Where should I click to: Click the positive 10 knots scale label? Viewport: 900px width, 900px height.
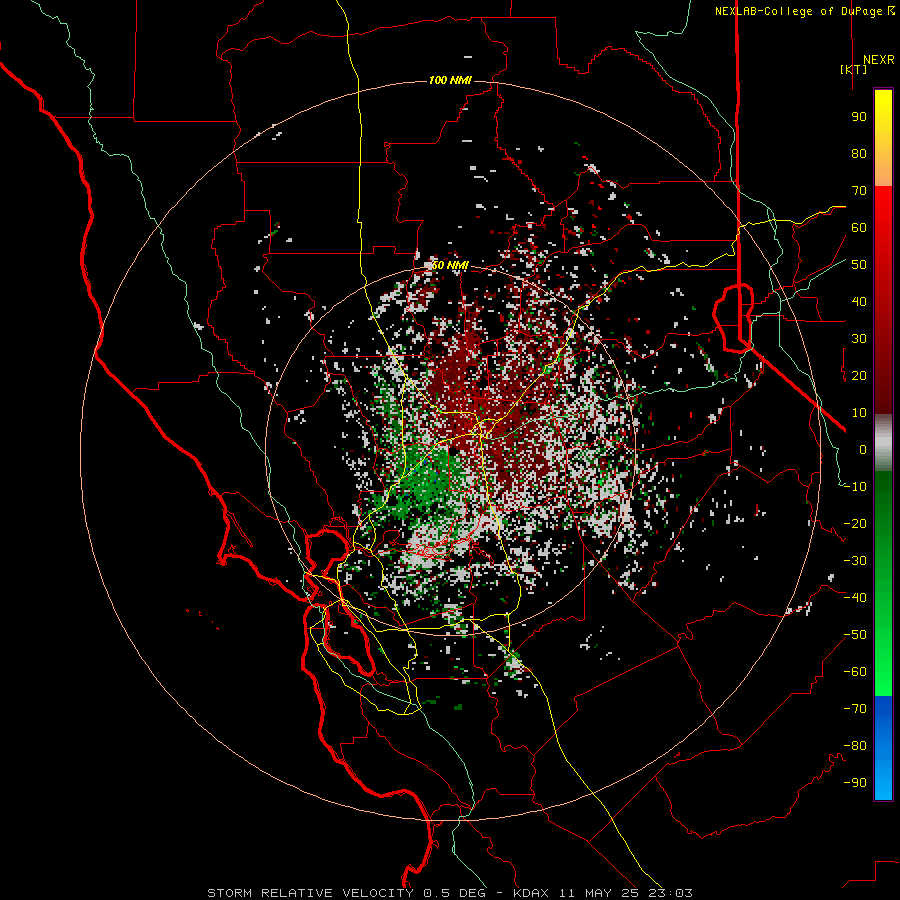(859, 413)
